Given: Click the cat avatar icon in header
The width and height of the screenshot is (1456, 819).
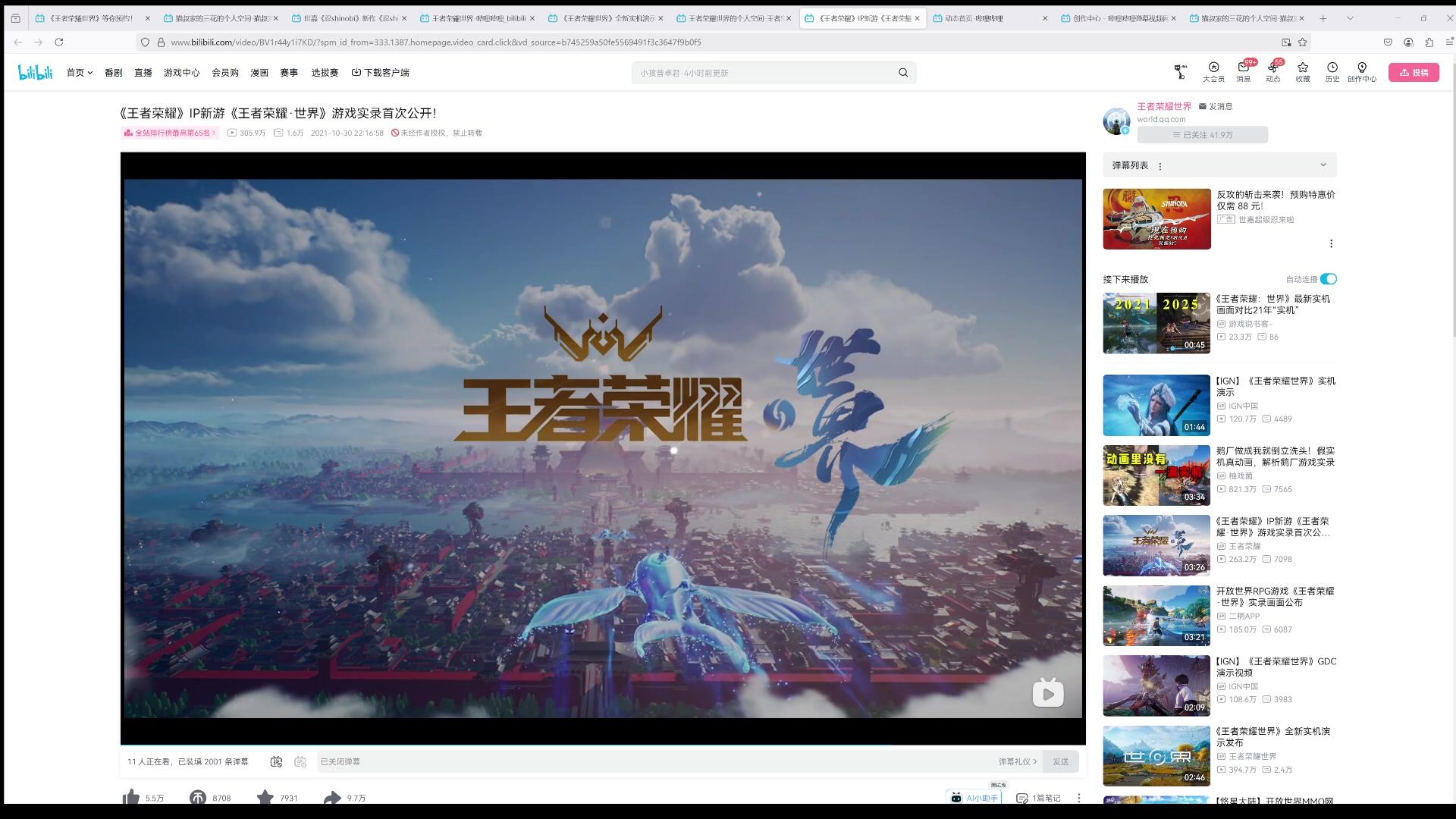Looking at the screenshot, I should (x=1180, y=72).
